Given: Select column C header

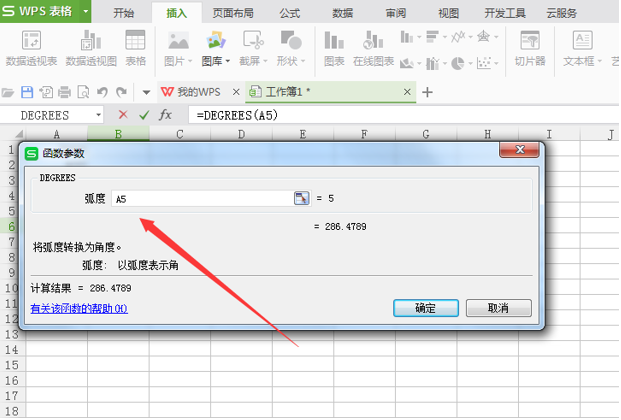Looking at the screenshot, I should pos(180,134).
